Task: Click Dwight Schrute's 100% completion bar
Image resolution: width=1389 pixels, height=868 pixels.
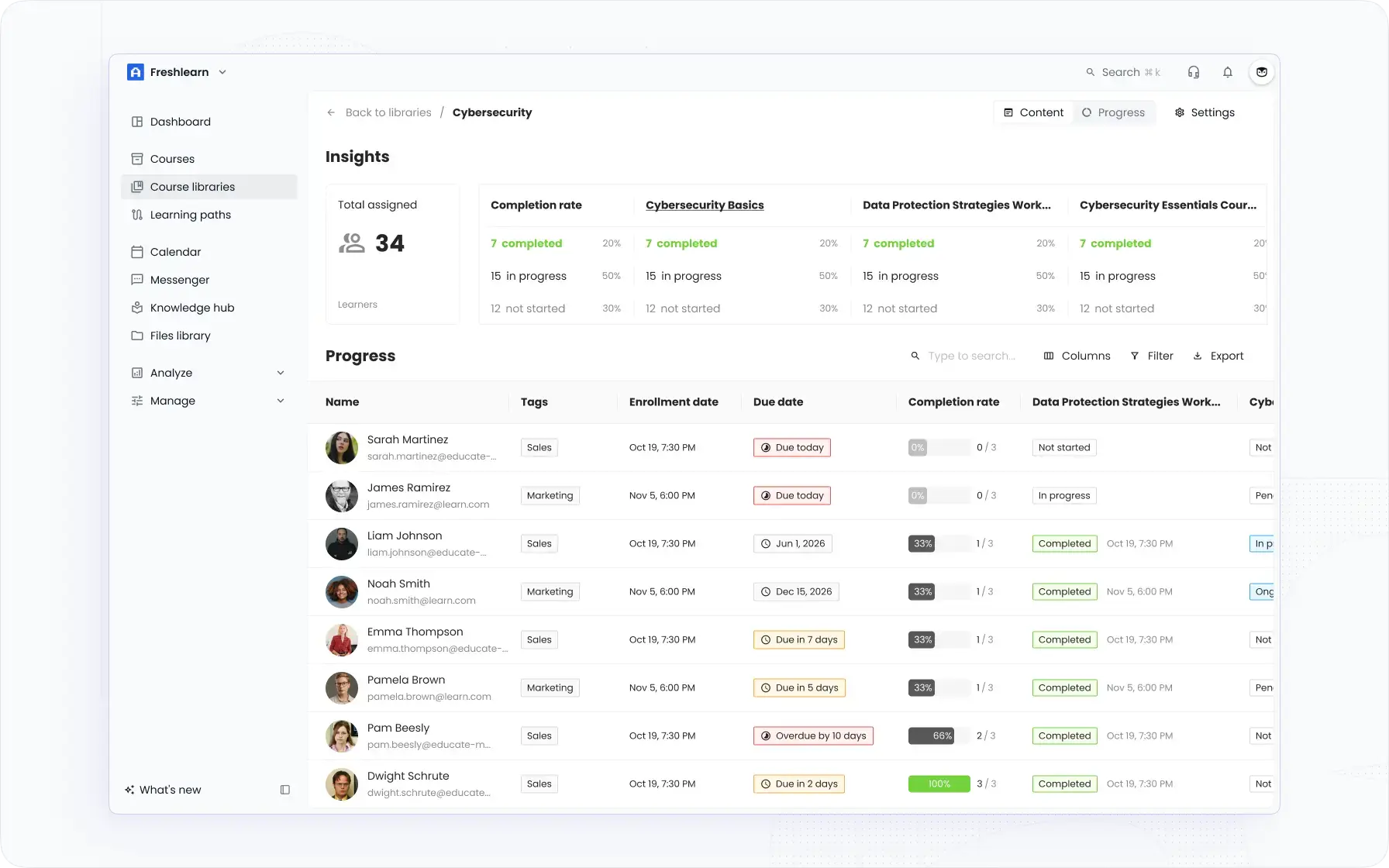Action: click(938, 784)
